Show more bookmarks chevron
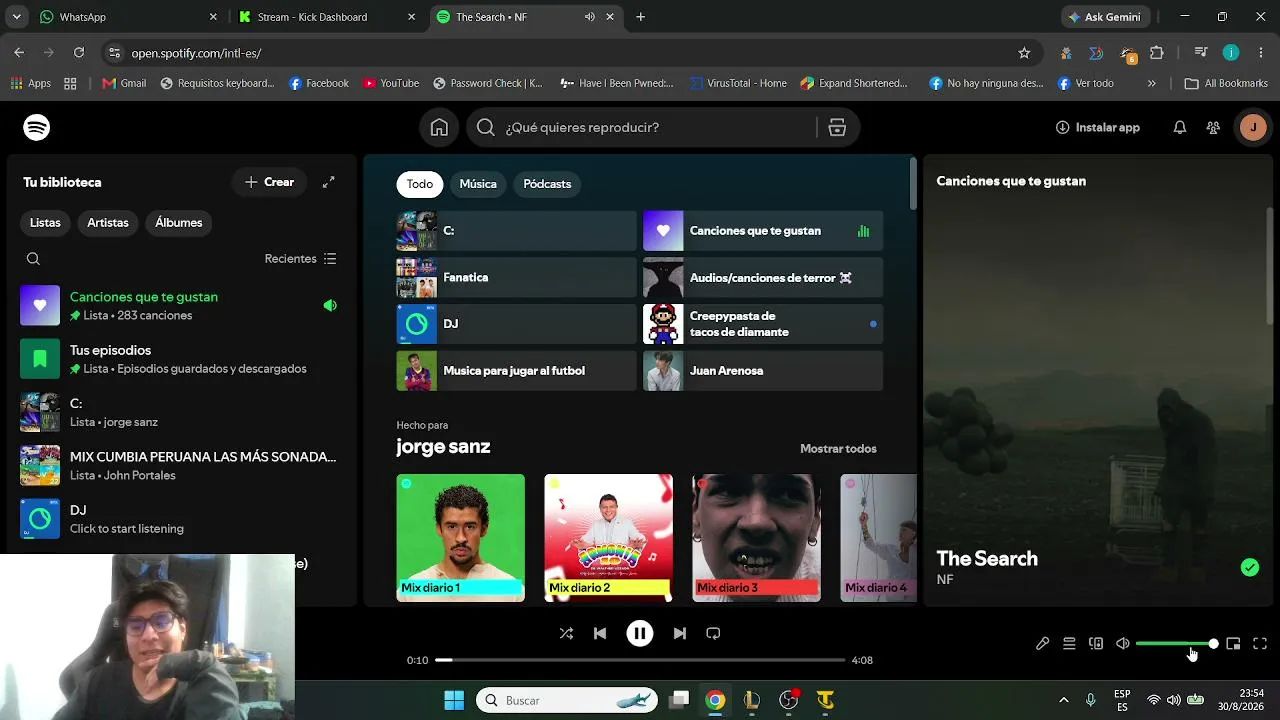This screenshot has width=1280, height=720. point(1151,84)
